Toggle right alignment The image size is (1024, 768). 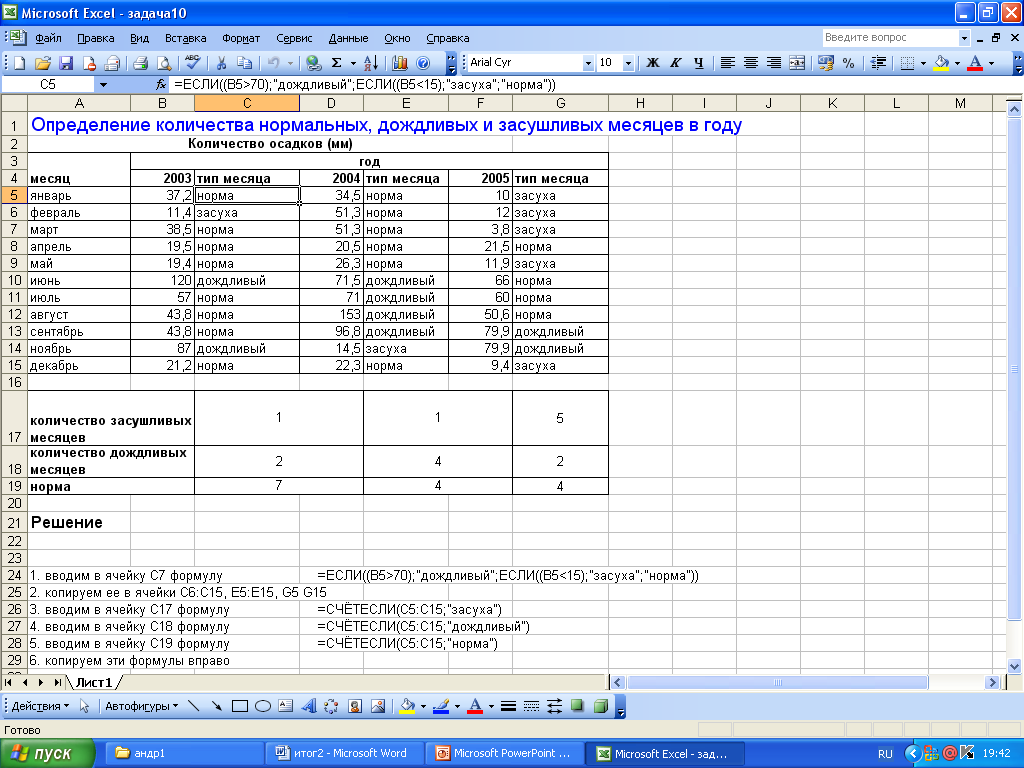click(774, 63)
